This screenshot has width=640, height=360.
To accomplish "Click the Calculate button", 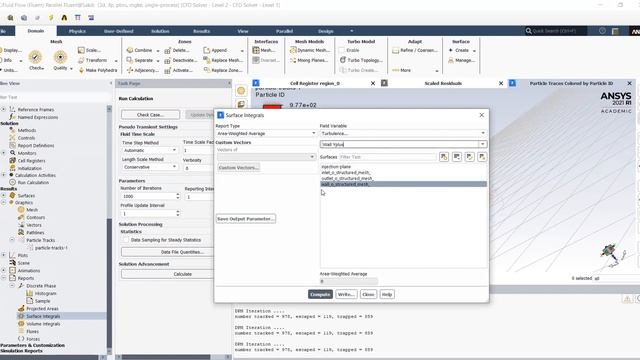I will (x=182, y=274).
